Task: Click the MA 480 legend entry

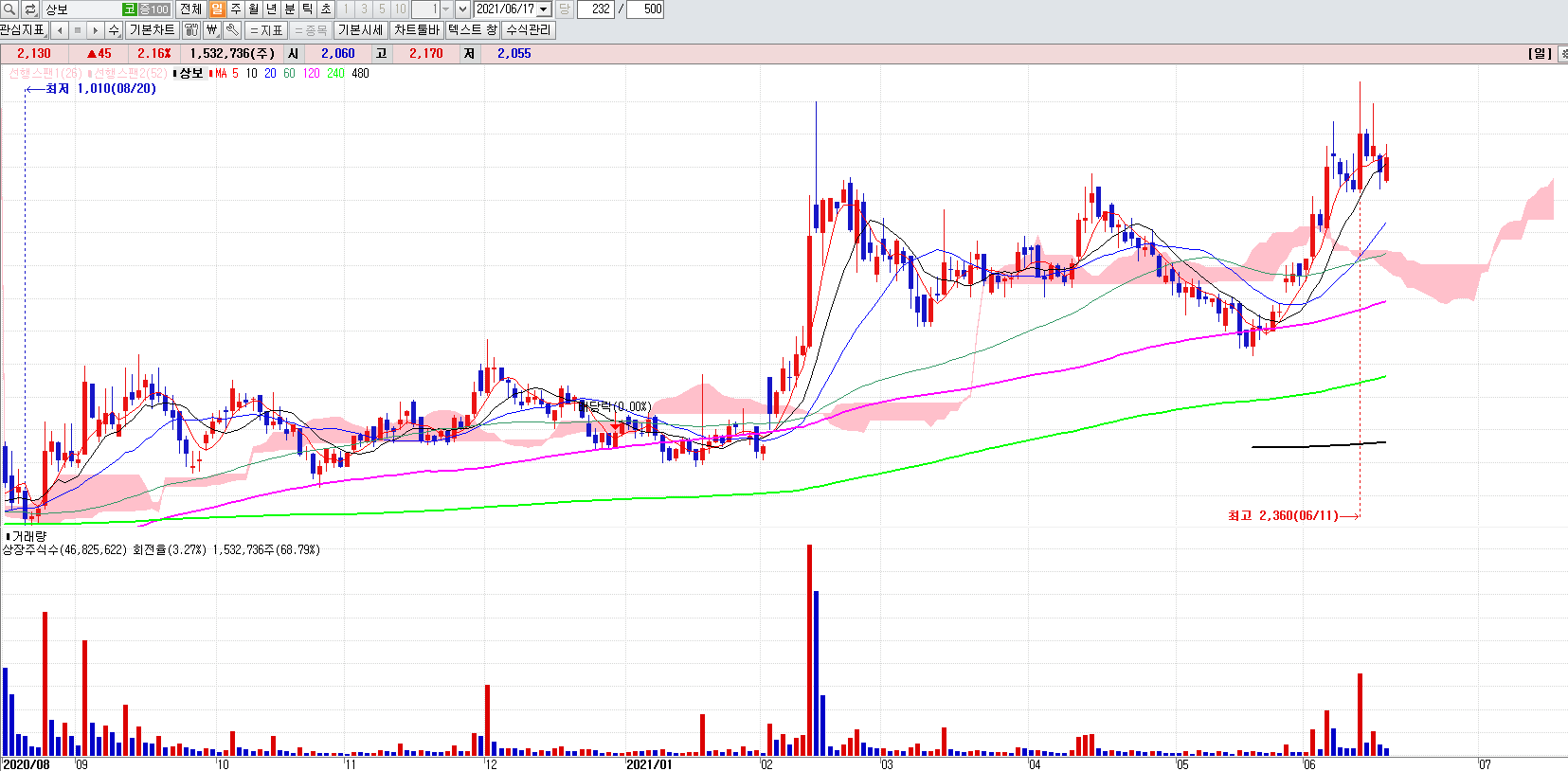Action: (x=360, y=73)
